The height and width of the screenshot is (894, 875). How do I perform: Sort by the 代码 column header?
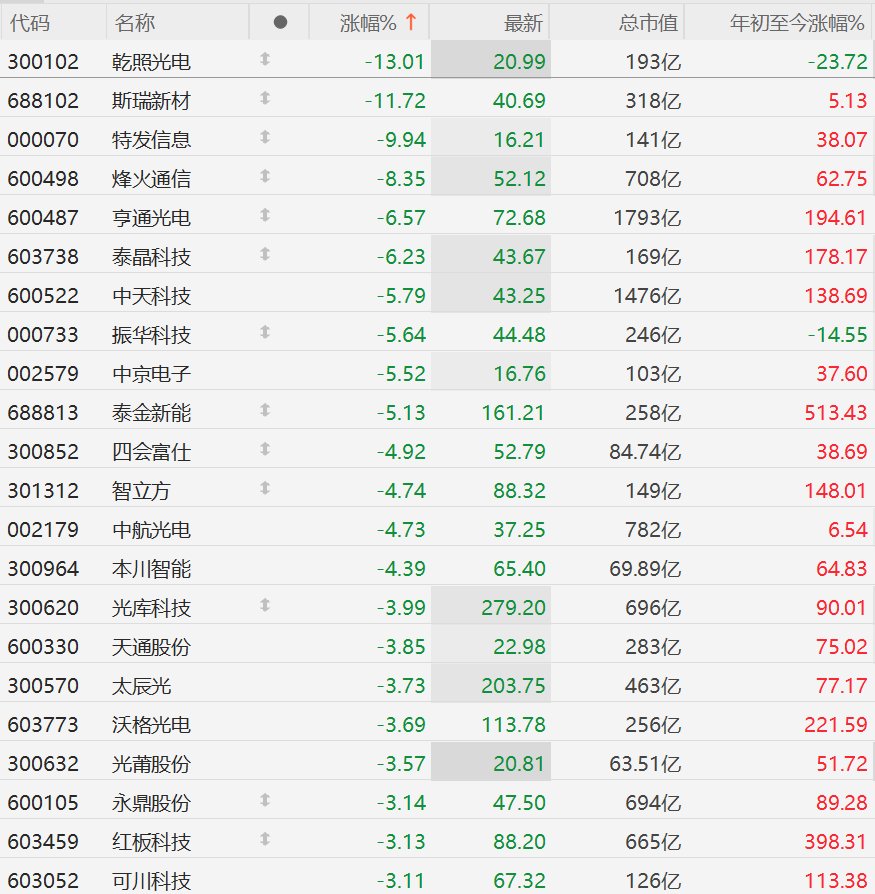point(30,23)
